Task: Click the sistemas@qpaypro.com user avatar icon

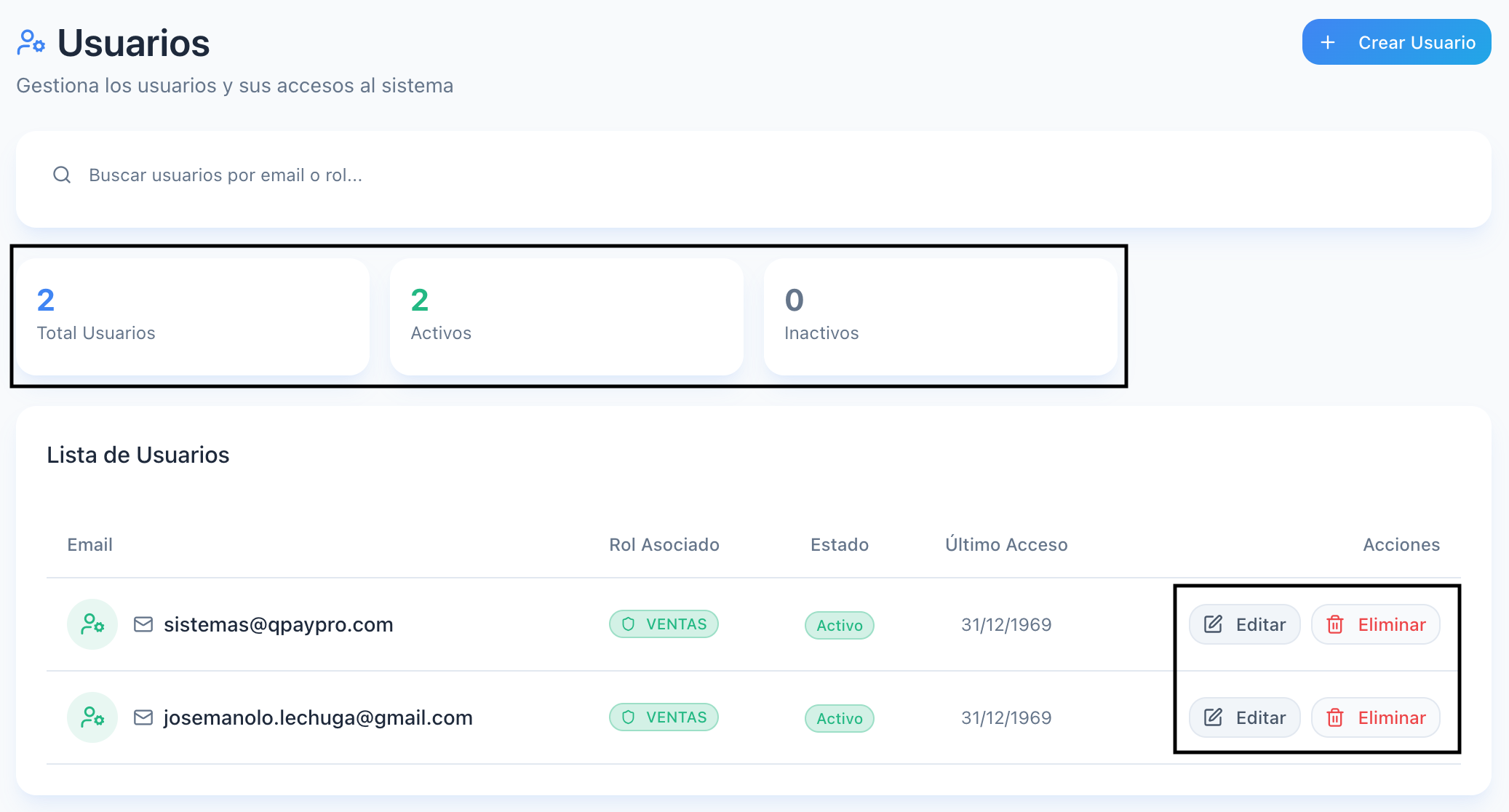Action: [x=92, y=624]
